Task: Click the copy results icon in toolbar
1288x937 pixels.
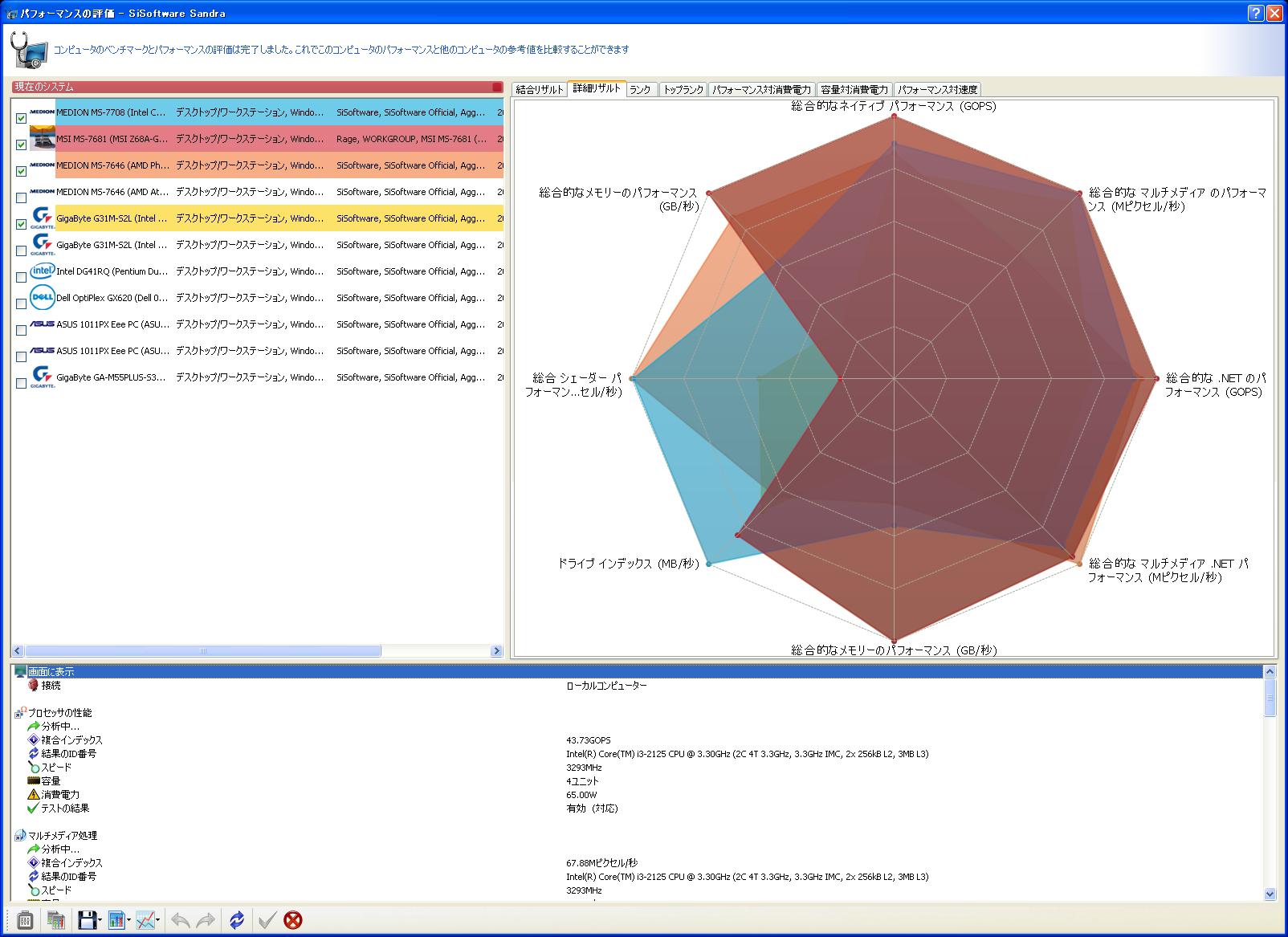Action: pos(55,920)
